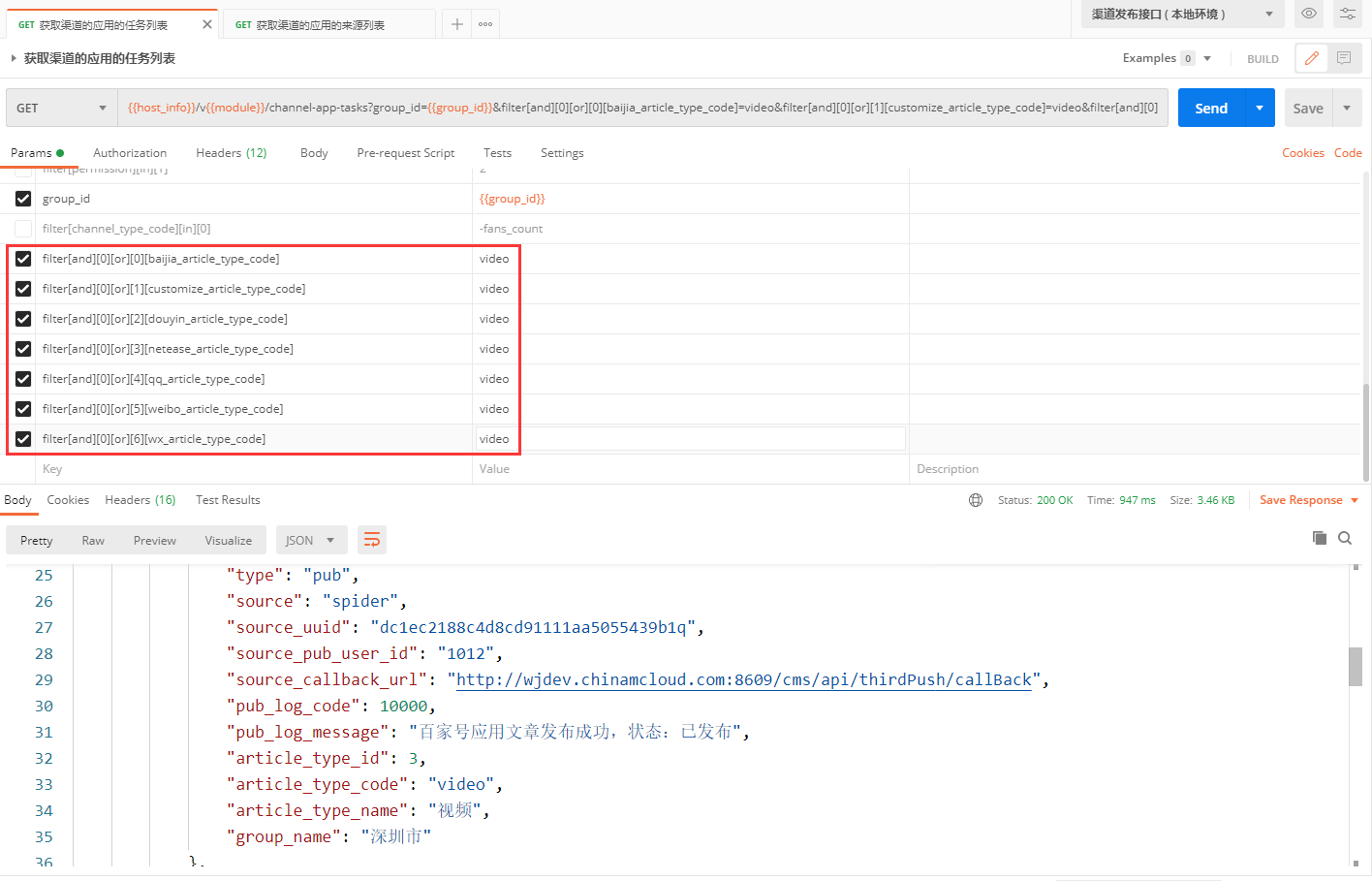
Task: Add a new request tab with plus icon
Action: point(457,24)
